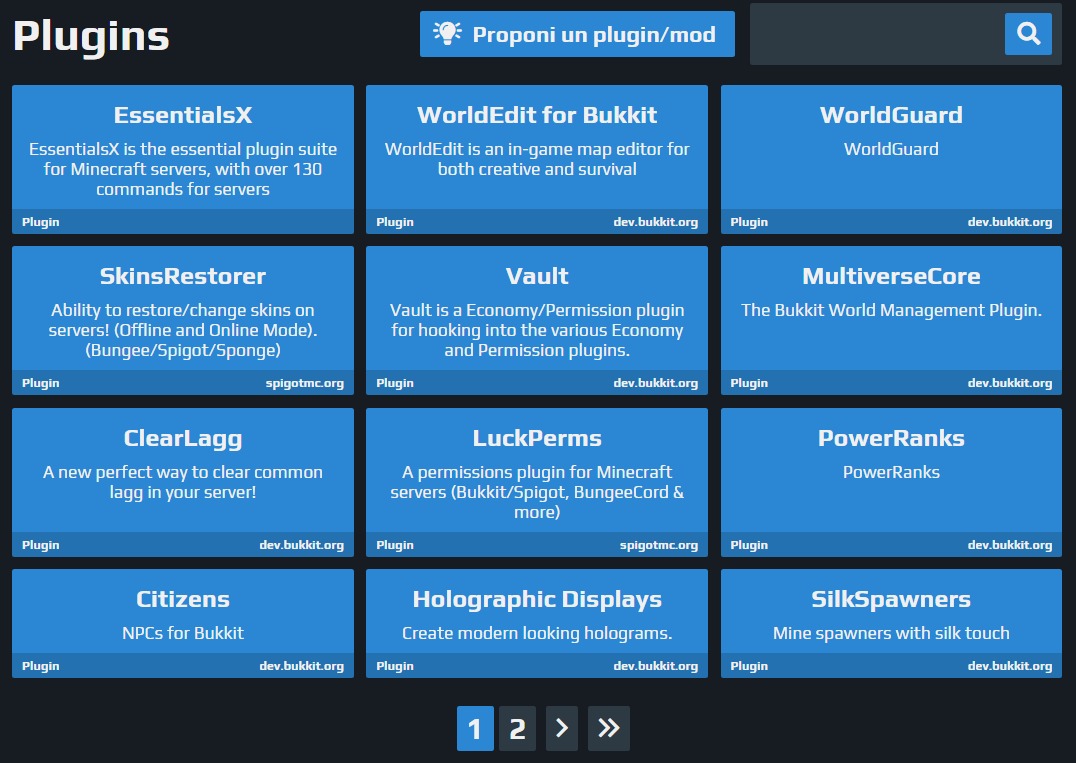Click 'Mine spawners with silk touch' text

(x=891, y=633)
